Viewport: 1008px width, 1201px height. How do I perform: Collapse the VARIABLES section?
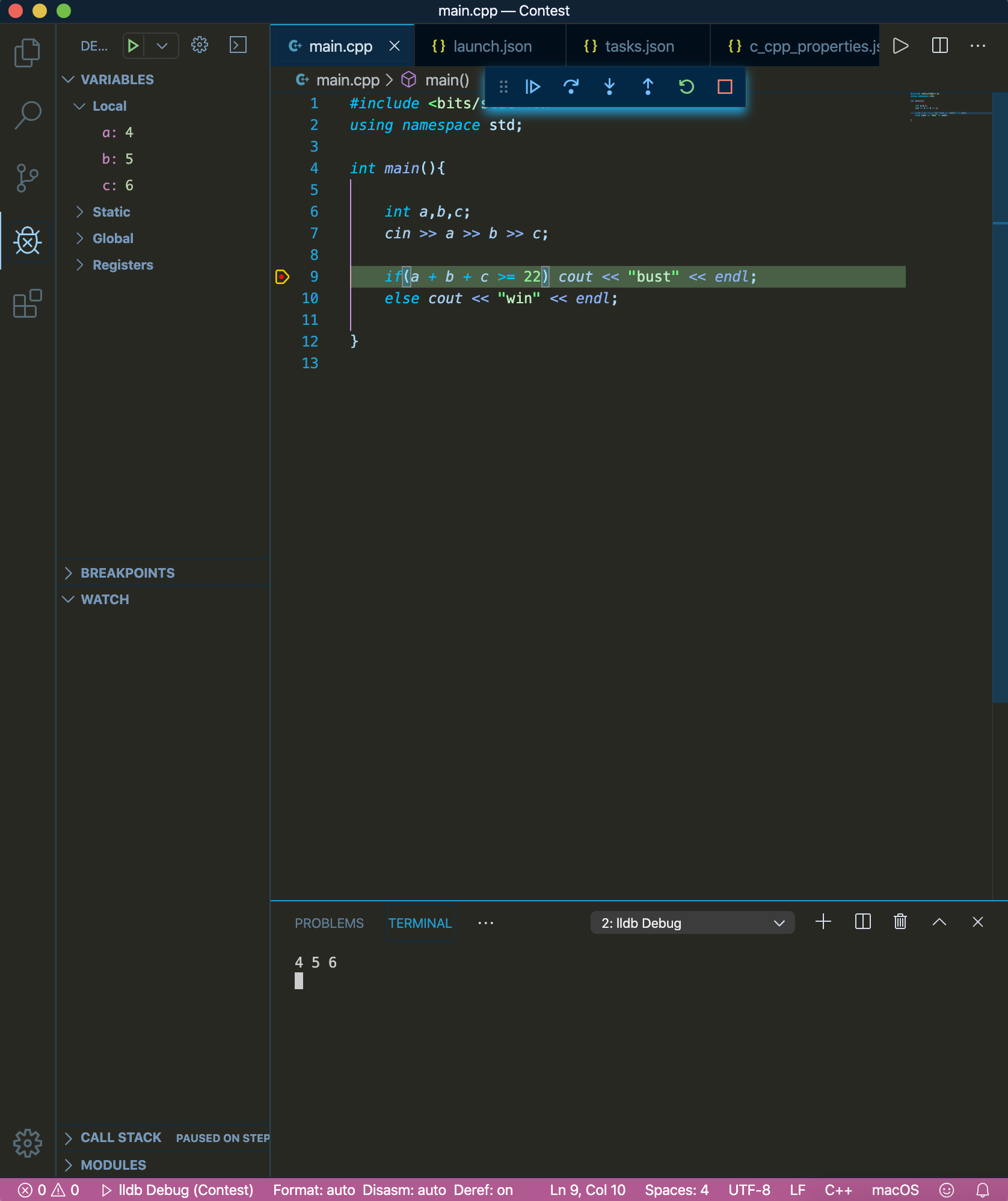coord(117,79)
